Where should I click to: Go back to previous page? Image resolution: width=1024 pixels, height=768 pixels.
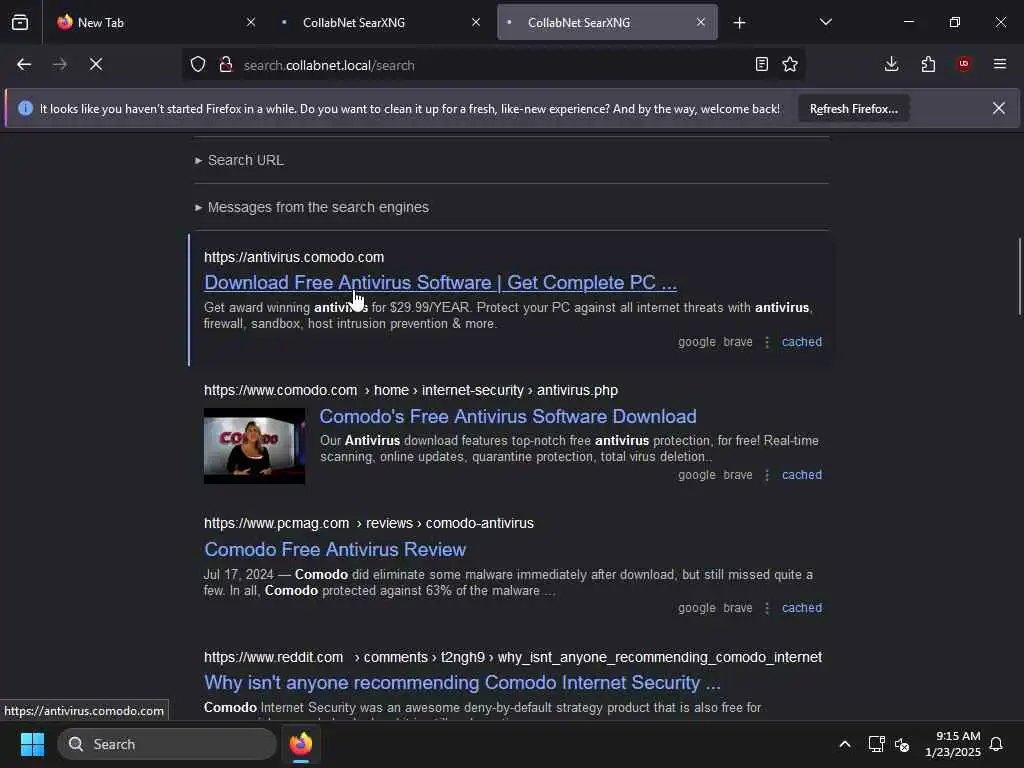[x=24, y=64]
